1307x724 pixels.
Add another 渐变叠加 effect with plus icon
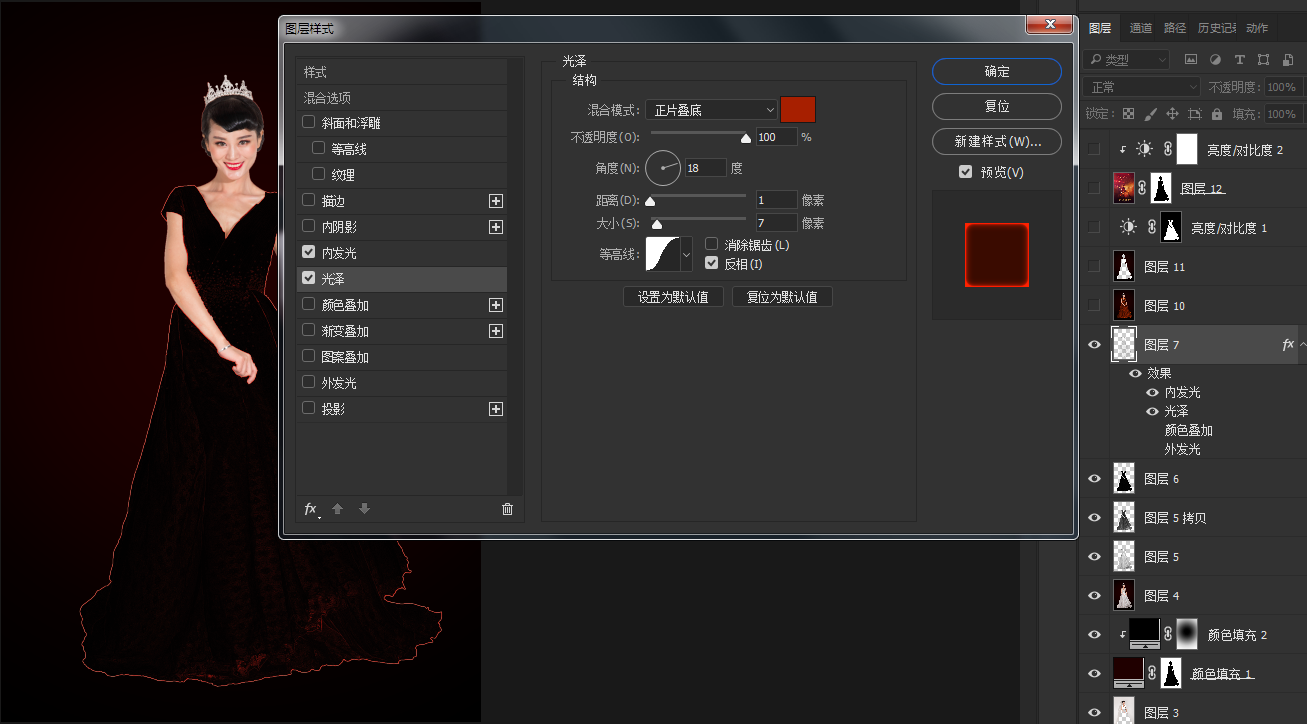[495, 331]
